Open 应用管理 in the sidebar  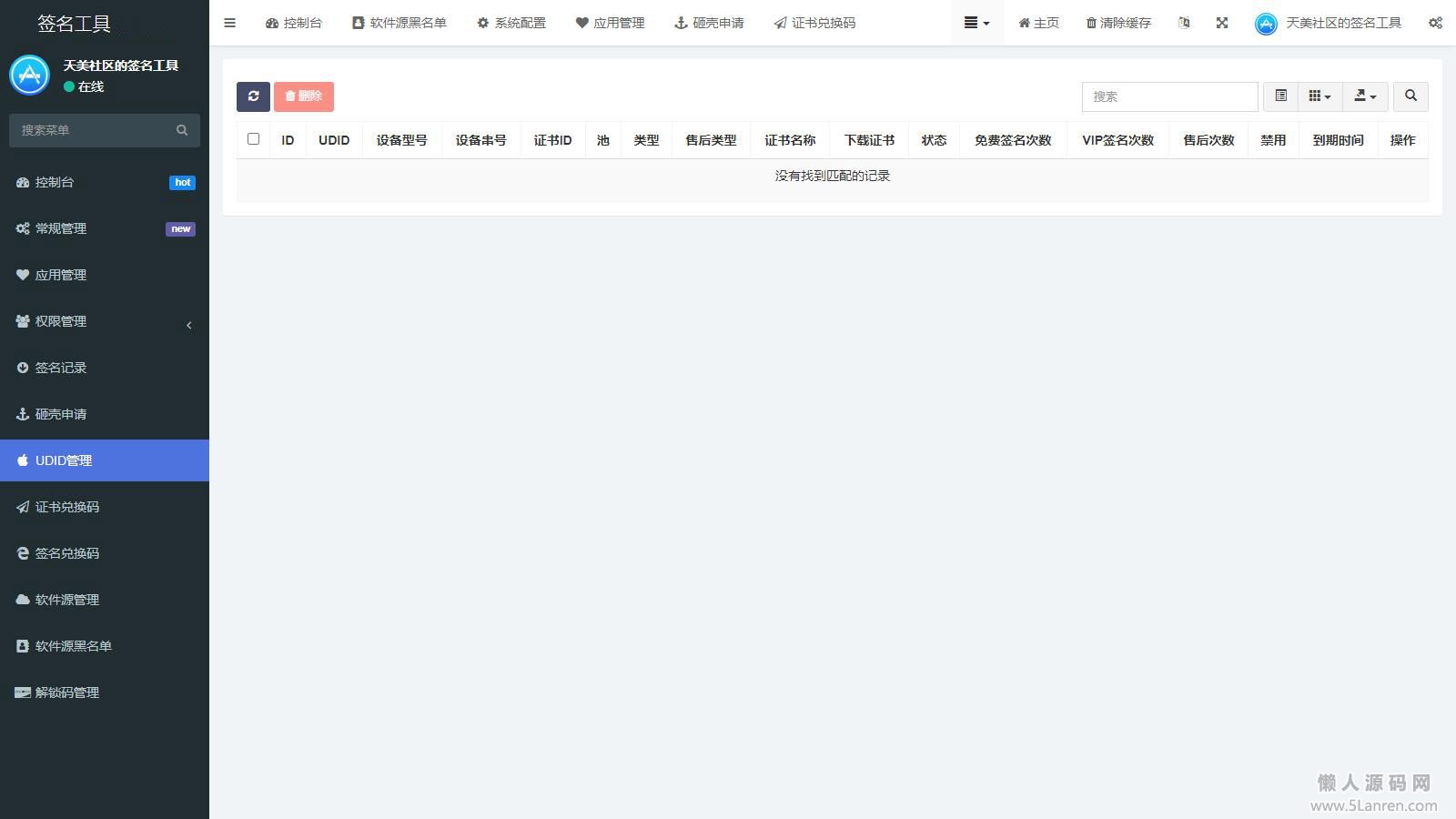[x=105, y=275]
